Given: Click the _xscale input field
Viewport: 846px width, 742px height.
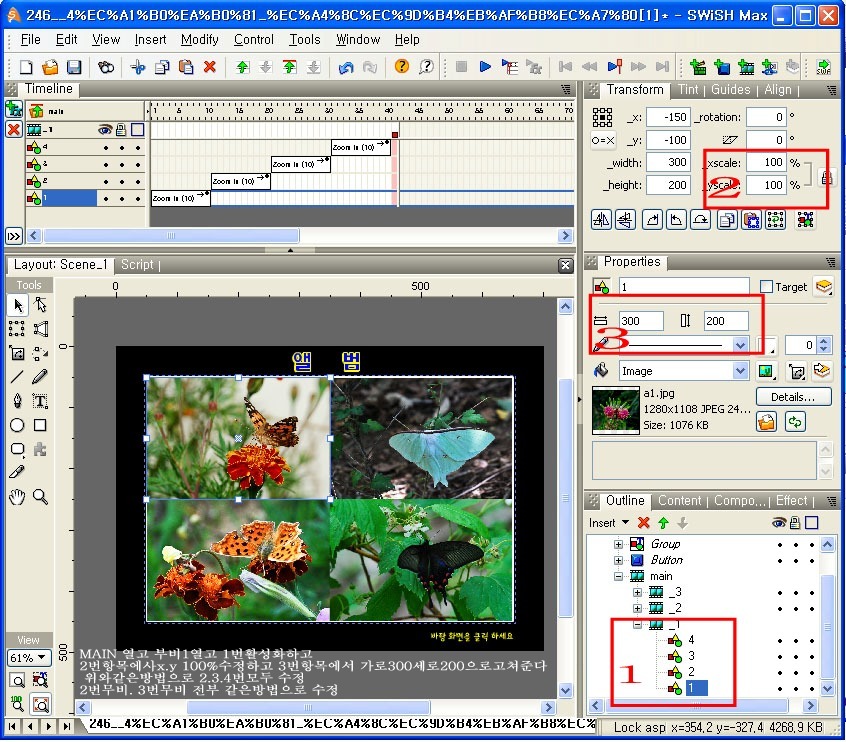Looking at the screenshot, I should coord(766,162).
